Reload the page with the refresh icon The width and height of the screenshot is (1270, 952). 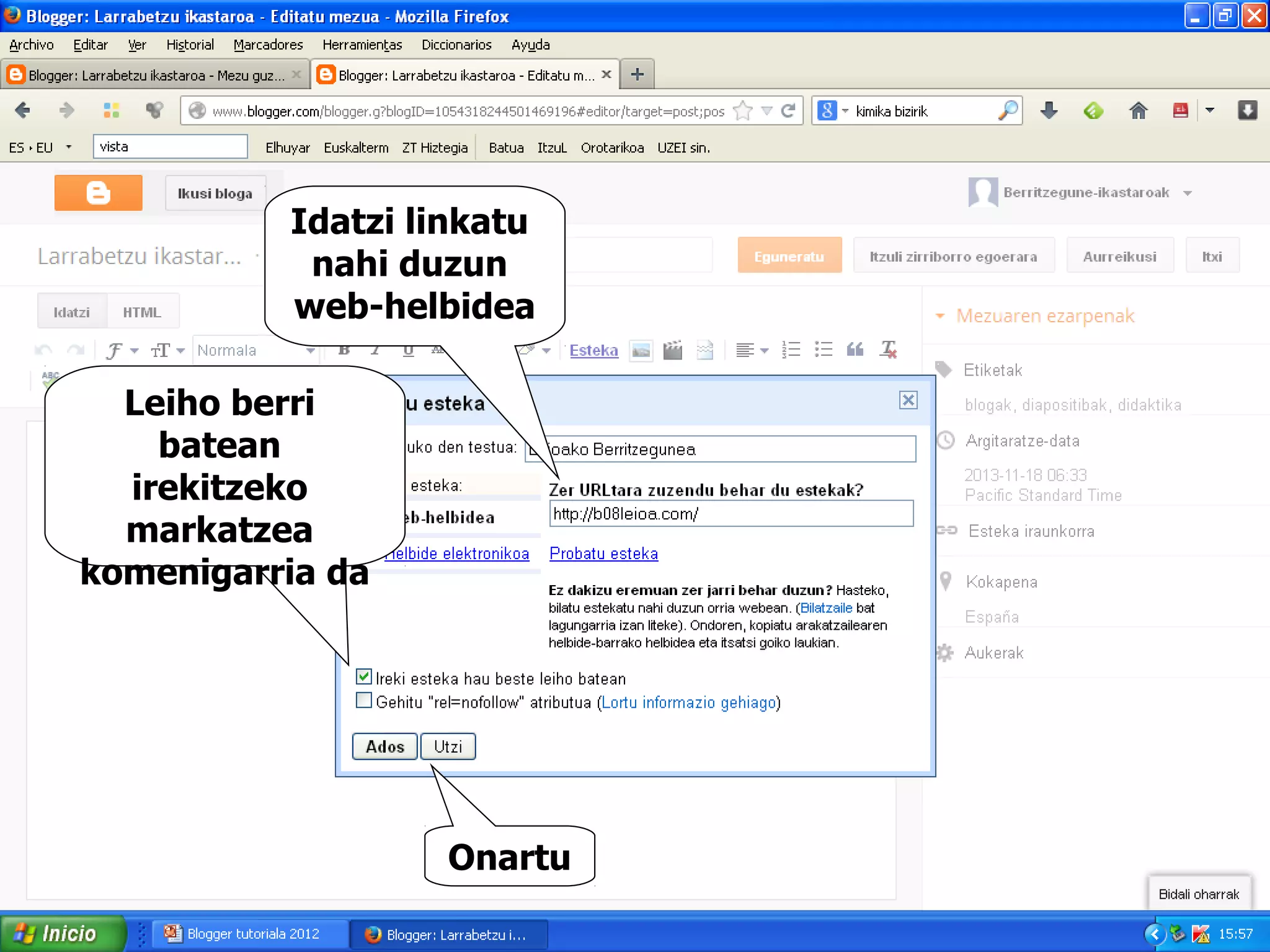point(788,111)
